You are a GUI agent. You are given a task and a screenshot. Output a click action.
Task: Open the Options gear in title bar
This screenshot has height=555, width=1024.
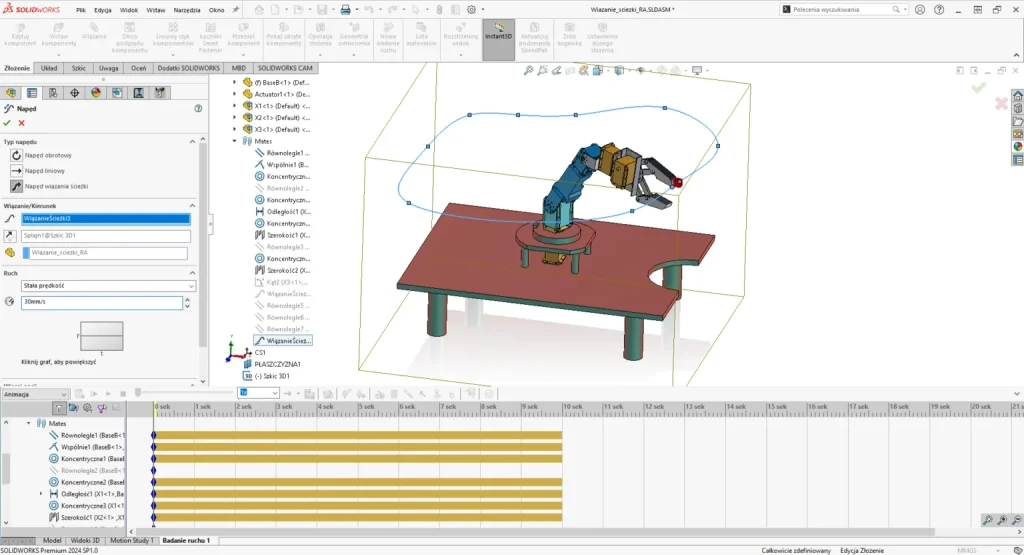tap(472, 10)
